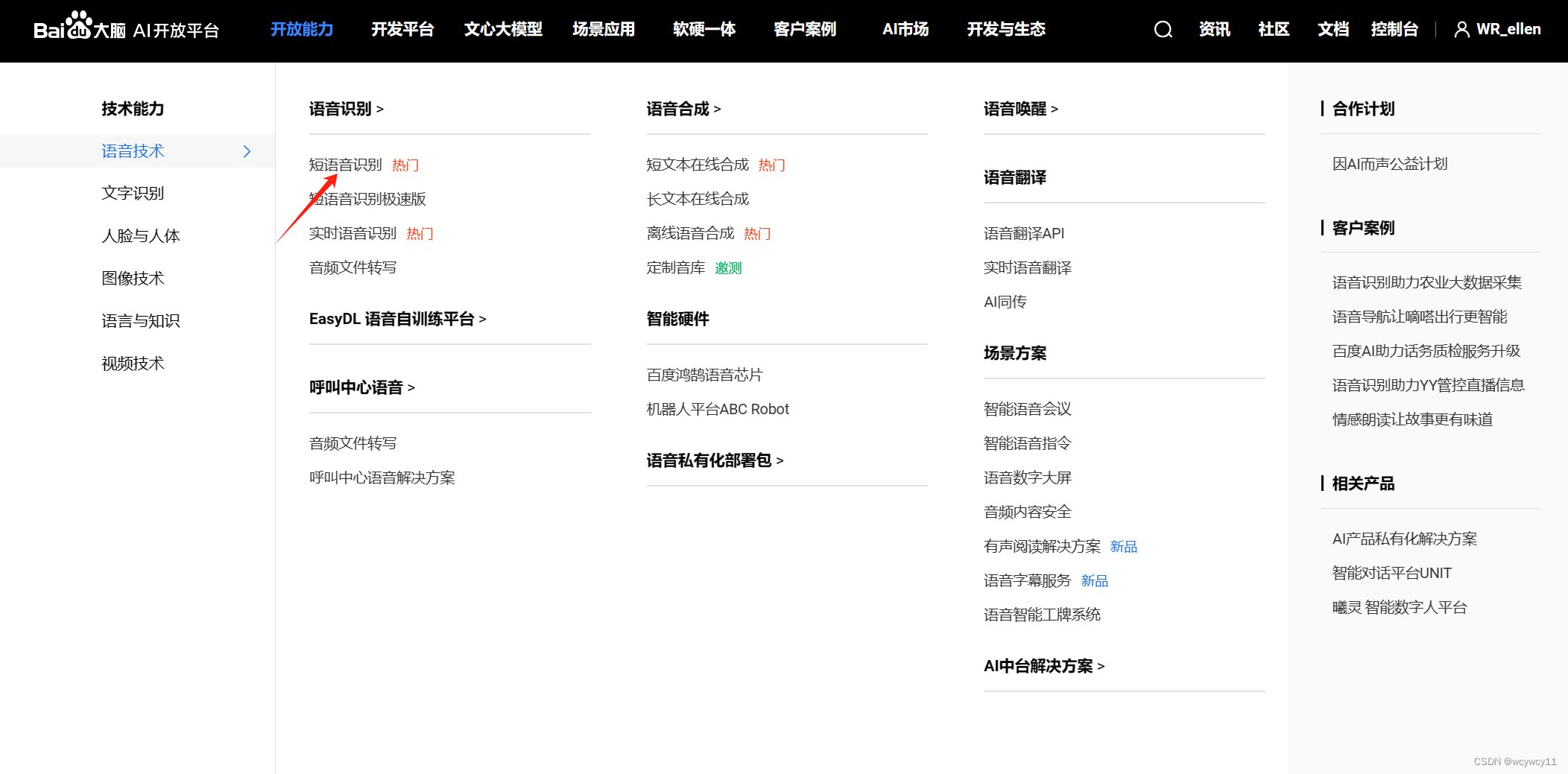Open the 文心大模型 top menu
This screenshot has height=774, width=1568.
click(x=503, y=30)
